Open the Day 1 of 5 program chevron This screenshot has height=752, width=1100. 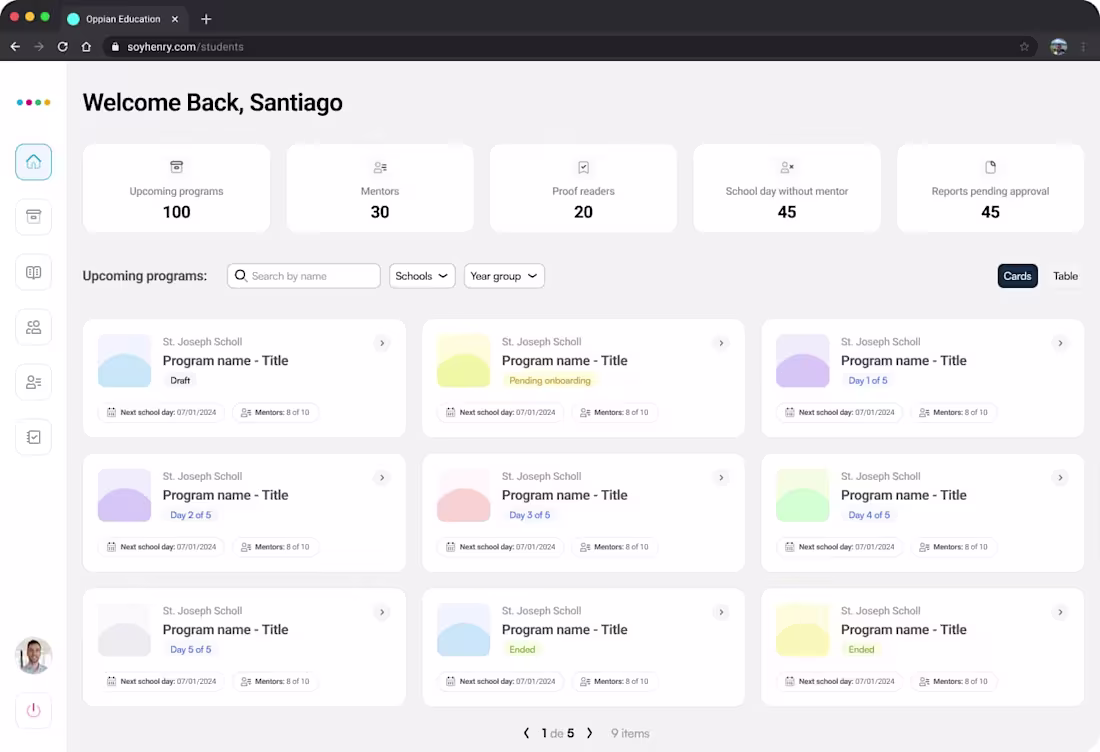[1060, 343]
